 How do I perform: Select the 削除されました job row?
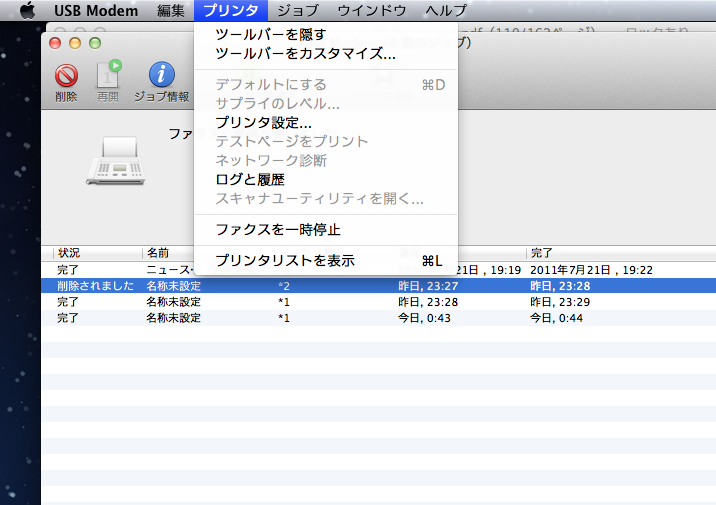pos(95,286)
